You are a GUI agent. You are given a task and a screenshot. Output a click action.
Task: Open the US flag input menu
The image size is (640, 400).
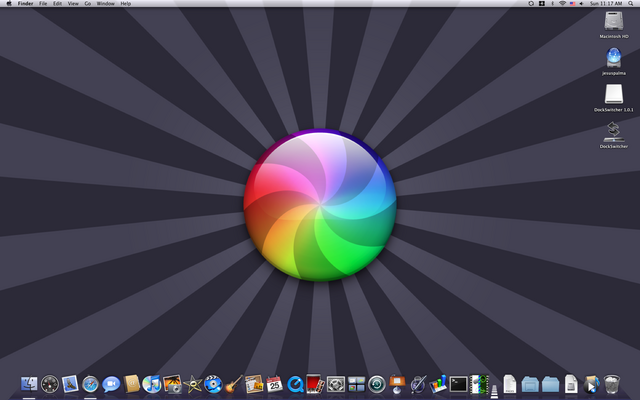pos(572,3)
